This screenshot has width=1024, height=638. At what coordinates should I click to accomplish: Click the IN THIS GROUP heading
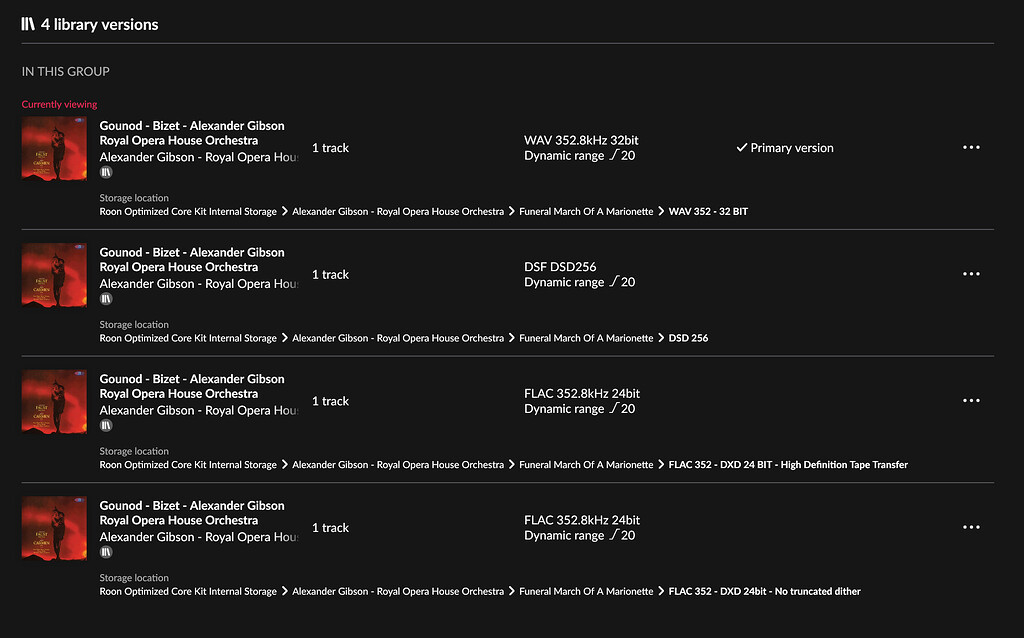(65, 71)
